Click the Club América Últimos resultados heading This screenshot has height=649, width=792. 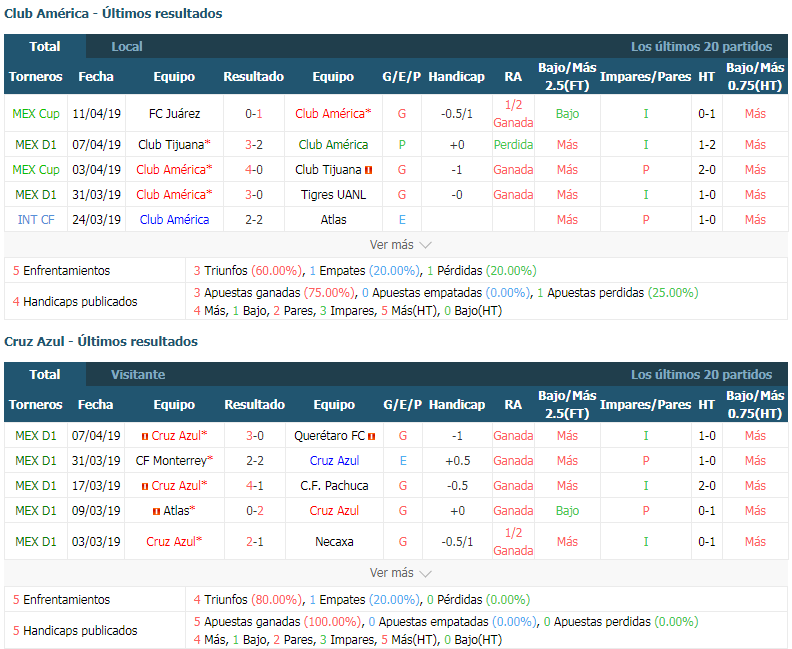(x=113, y=14)
